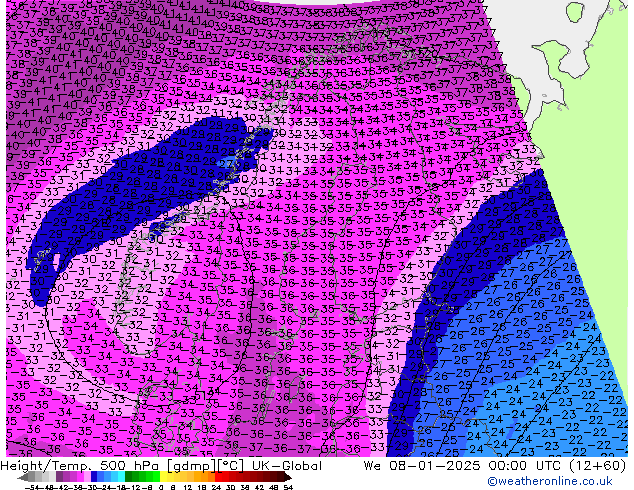Click the date 'We 08-01-2025'
This screenshot has height=490, width=634.
423,466
